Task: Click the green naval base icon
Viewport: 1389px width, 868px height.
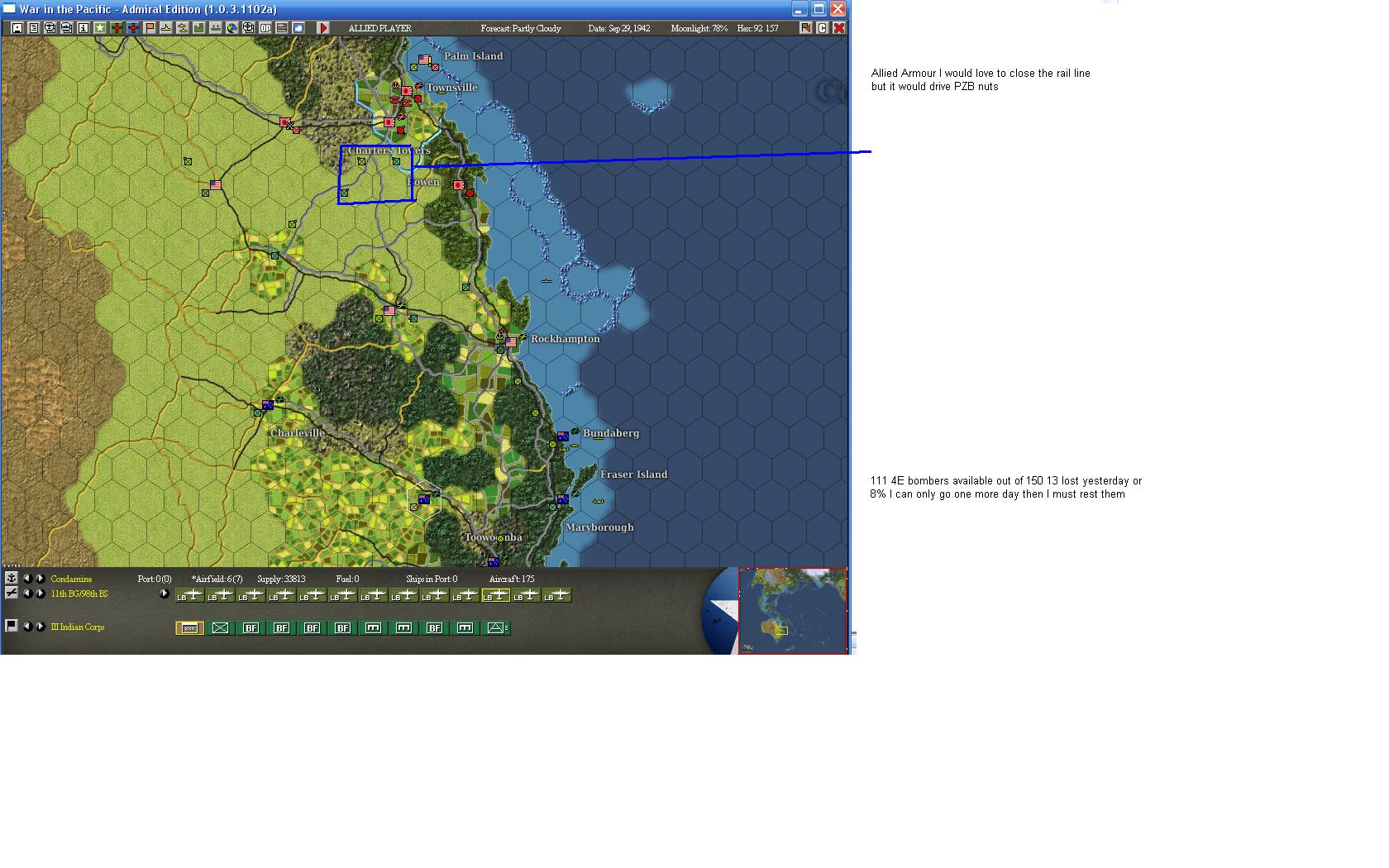Action: click(x=215, y=28)
